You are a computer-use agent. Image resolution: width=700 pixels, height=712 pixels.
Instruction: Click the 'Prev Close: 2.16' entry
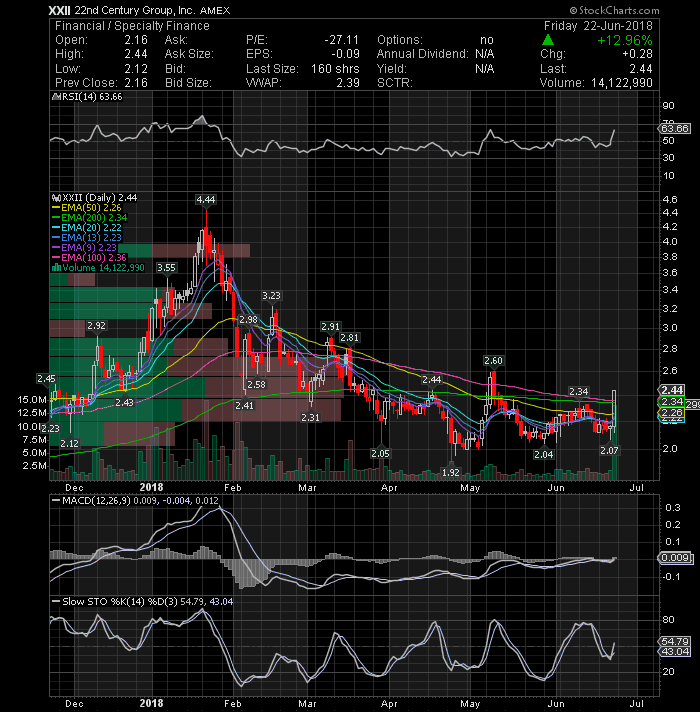[x=101, y=83]
